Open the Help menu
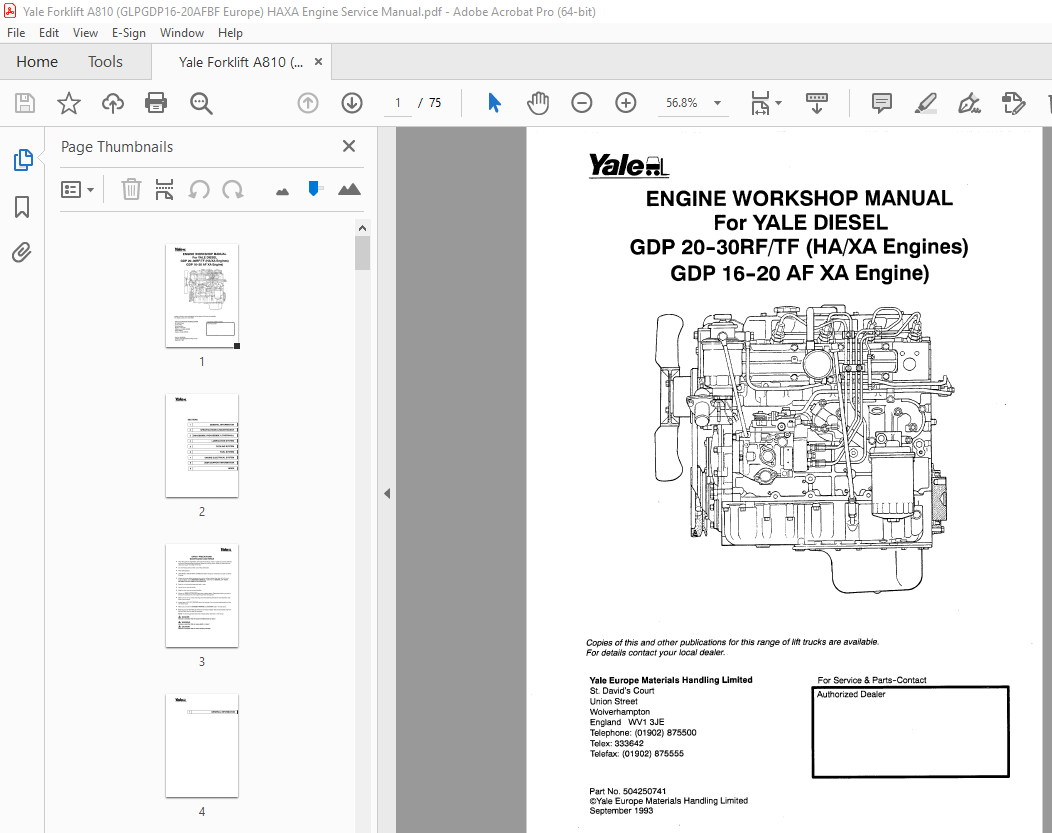 230,33
